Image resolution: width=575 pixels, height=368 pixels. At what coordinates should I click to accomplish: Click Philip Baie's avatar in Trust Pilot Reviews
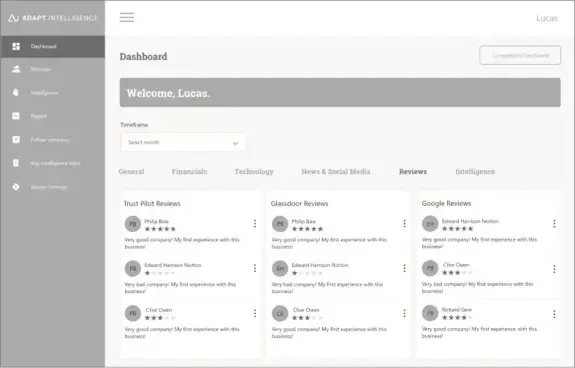click(x=133, y=224)
